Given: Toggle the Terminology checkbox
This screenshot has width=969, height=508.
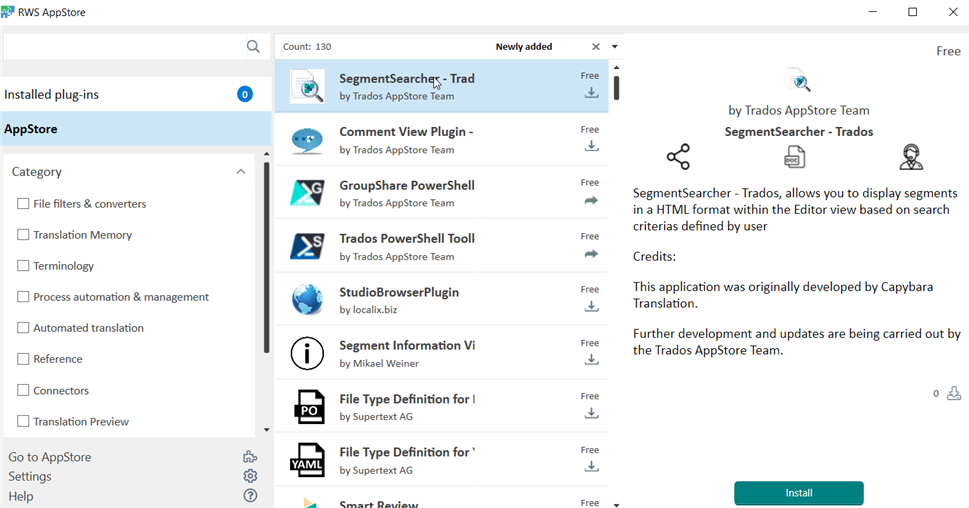Looking at the screenshot, I should [x=23, y=265].
